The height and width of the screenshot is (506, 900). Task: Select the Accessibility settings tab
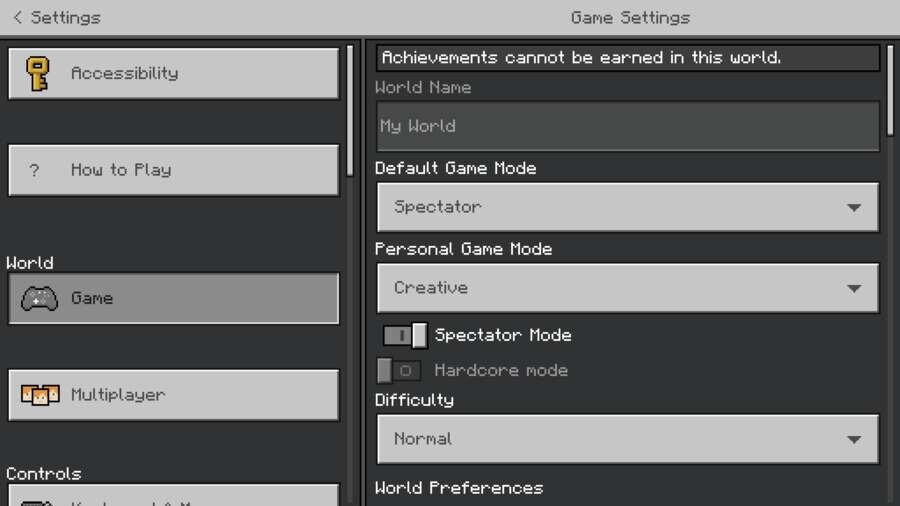pos(174,73)
